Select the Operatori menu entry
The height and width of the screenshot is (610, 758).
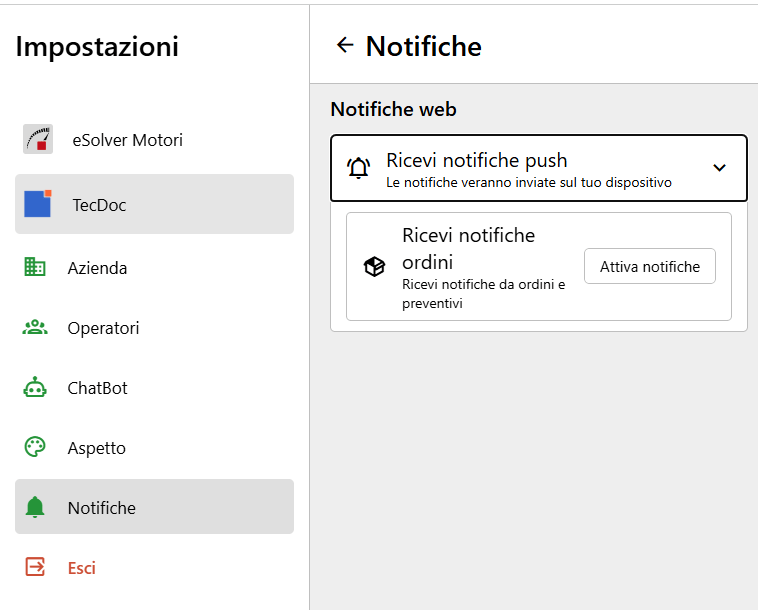pos(154,328)
